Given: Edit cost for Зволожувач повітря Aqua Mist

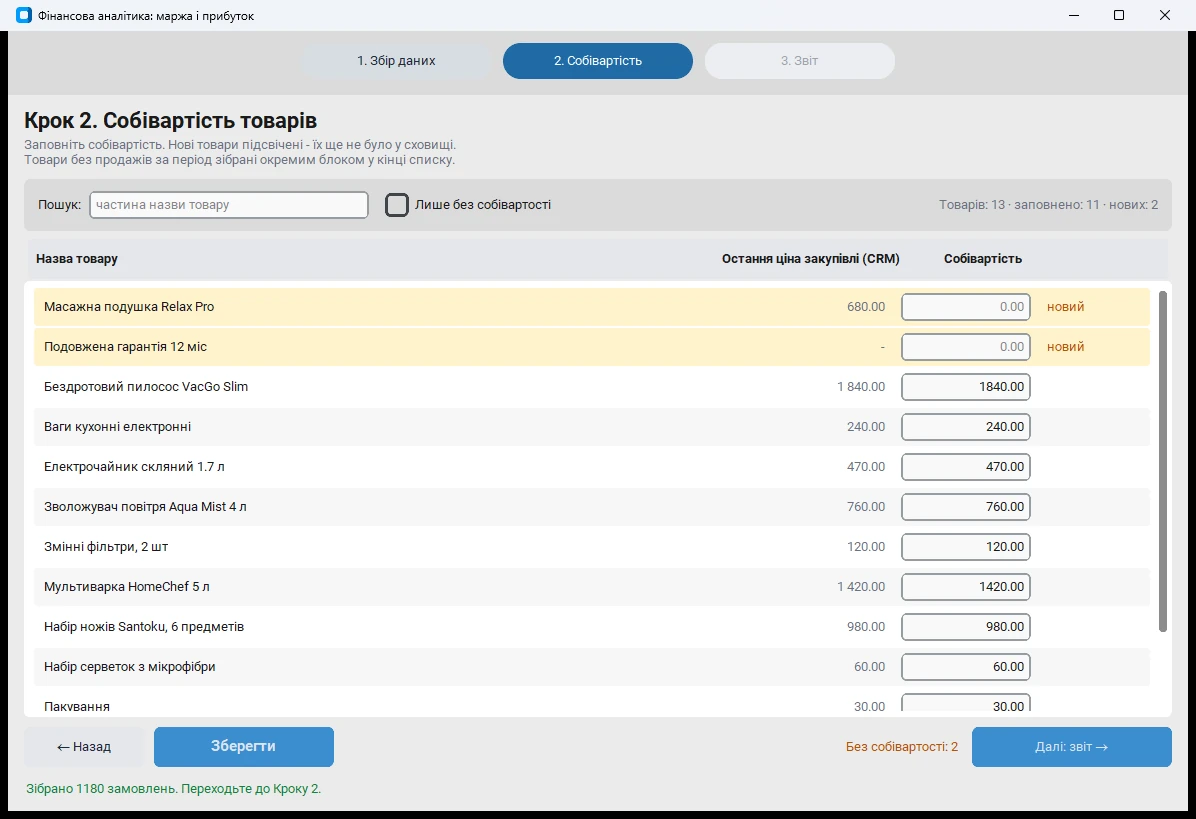Looking at the screenshot, I should point(966,507).
